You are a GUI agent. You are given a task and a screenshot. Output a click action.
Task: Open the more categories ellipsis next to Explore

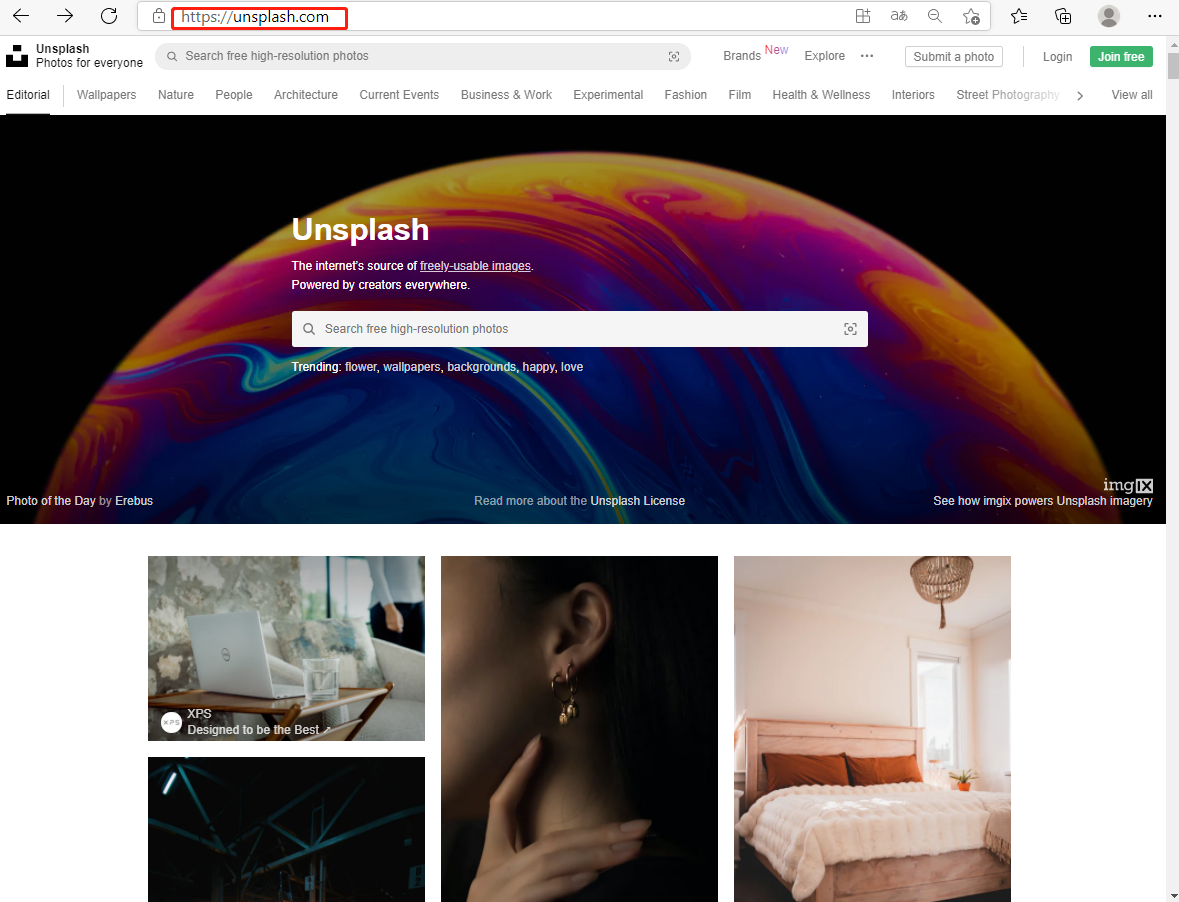tap(866, 57)
